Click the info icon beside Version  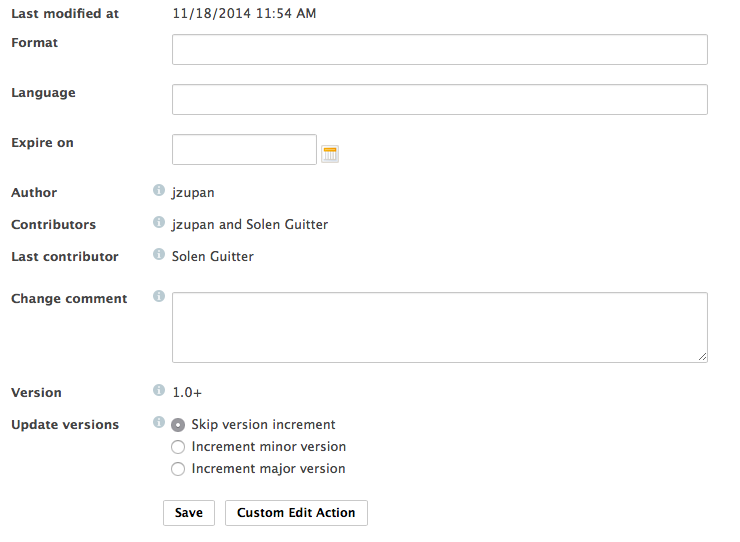(159, 390)
